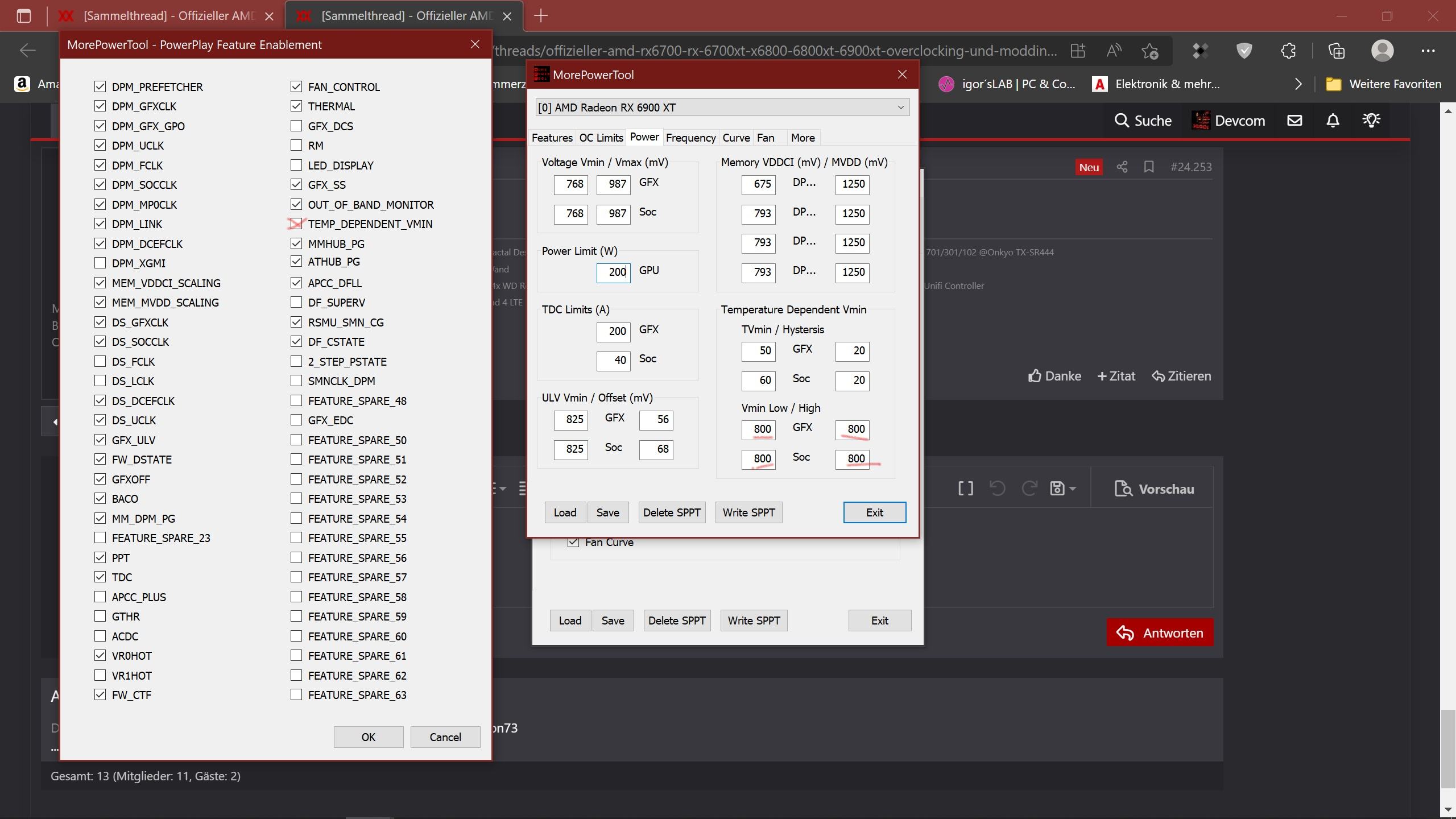Toggle the Fan Curve checkbox in rear window

(573, 542)
